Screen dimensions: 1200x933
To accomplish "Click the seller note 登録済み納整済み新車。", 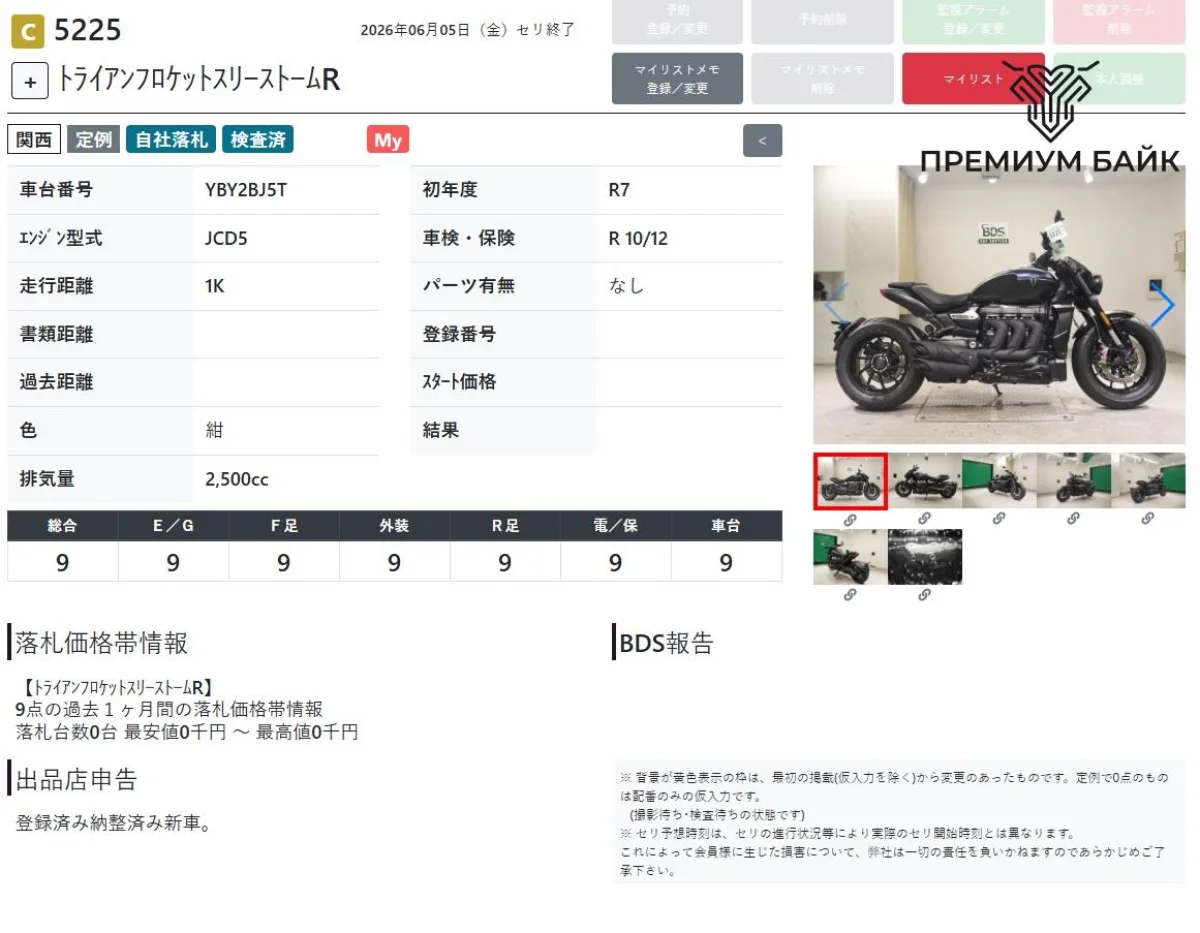I will click(x=114, y=824).
